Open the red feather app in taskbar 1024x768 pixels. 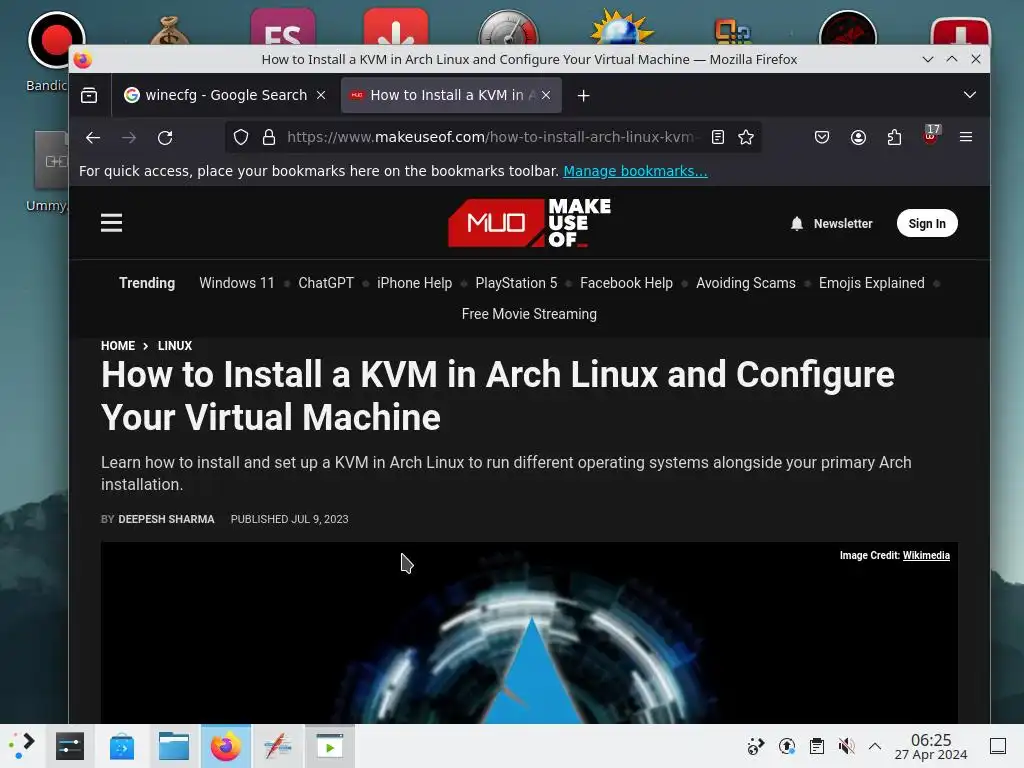pos(278,746)
